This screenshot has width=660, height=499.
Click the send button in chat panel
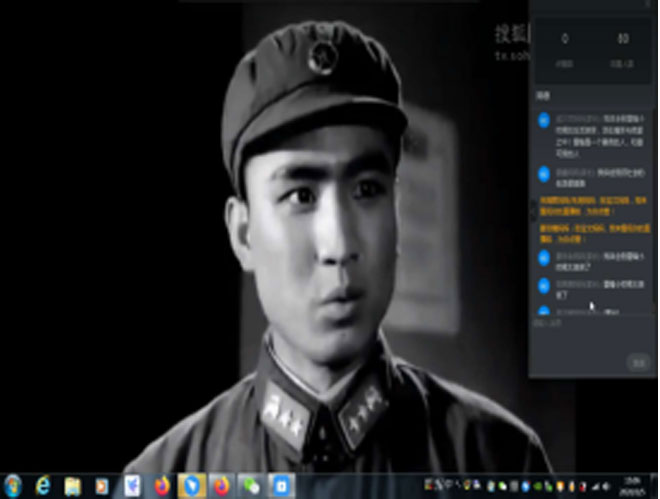(639, 362)
